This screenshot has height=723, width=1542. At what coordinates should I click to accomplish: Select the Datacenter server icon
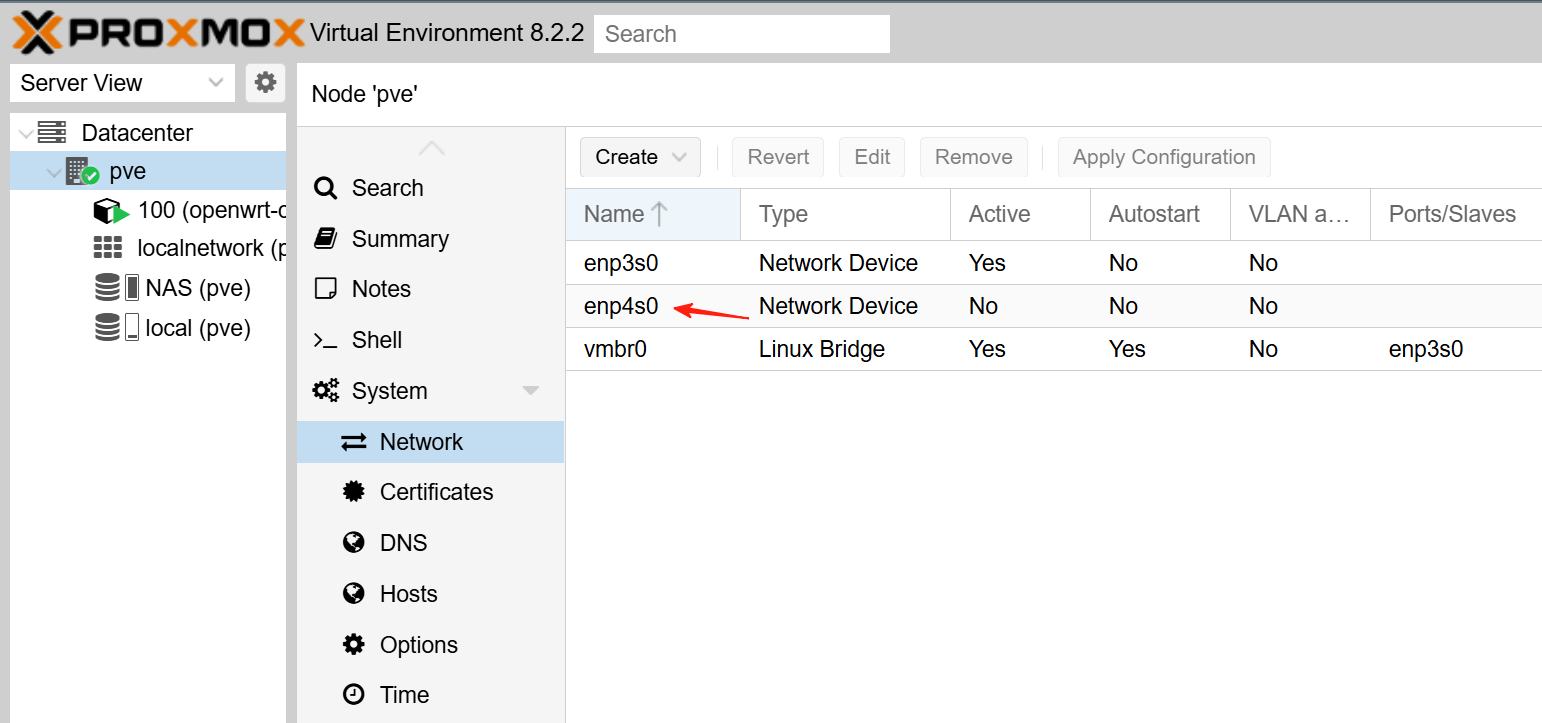tap(52, 133)
